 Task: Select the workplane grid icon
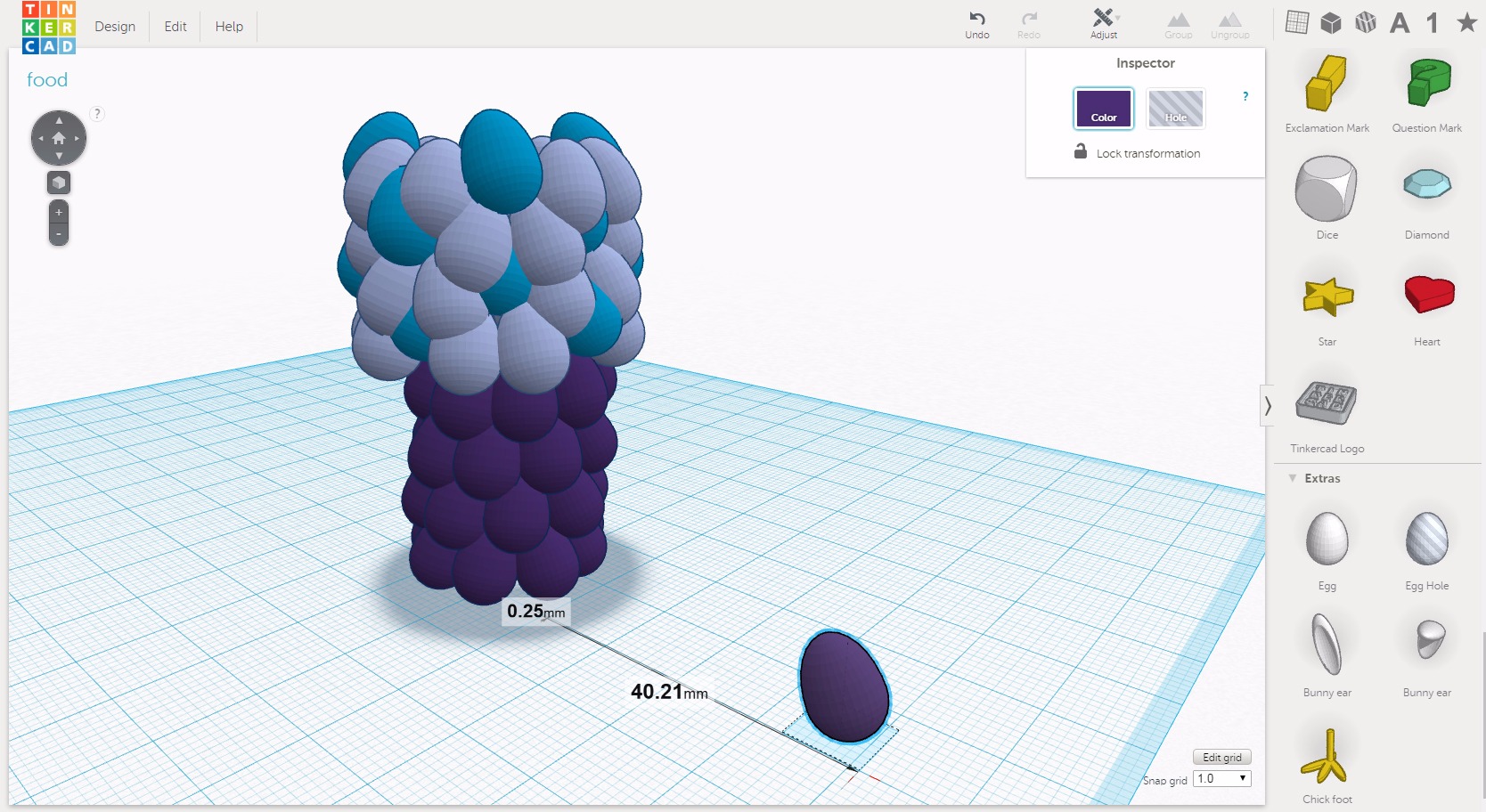(1297, 22)
